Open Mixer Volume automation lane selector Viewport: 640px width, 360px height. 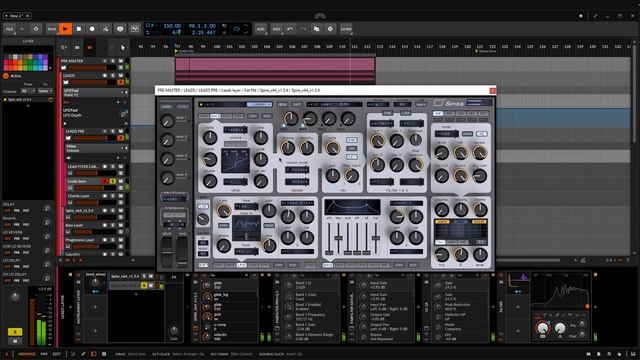[x=96, y=148]
